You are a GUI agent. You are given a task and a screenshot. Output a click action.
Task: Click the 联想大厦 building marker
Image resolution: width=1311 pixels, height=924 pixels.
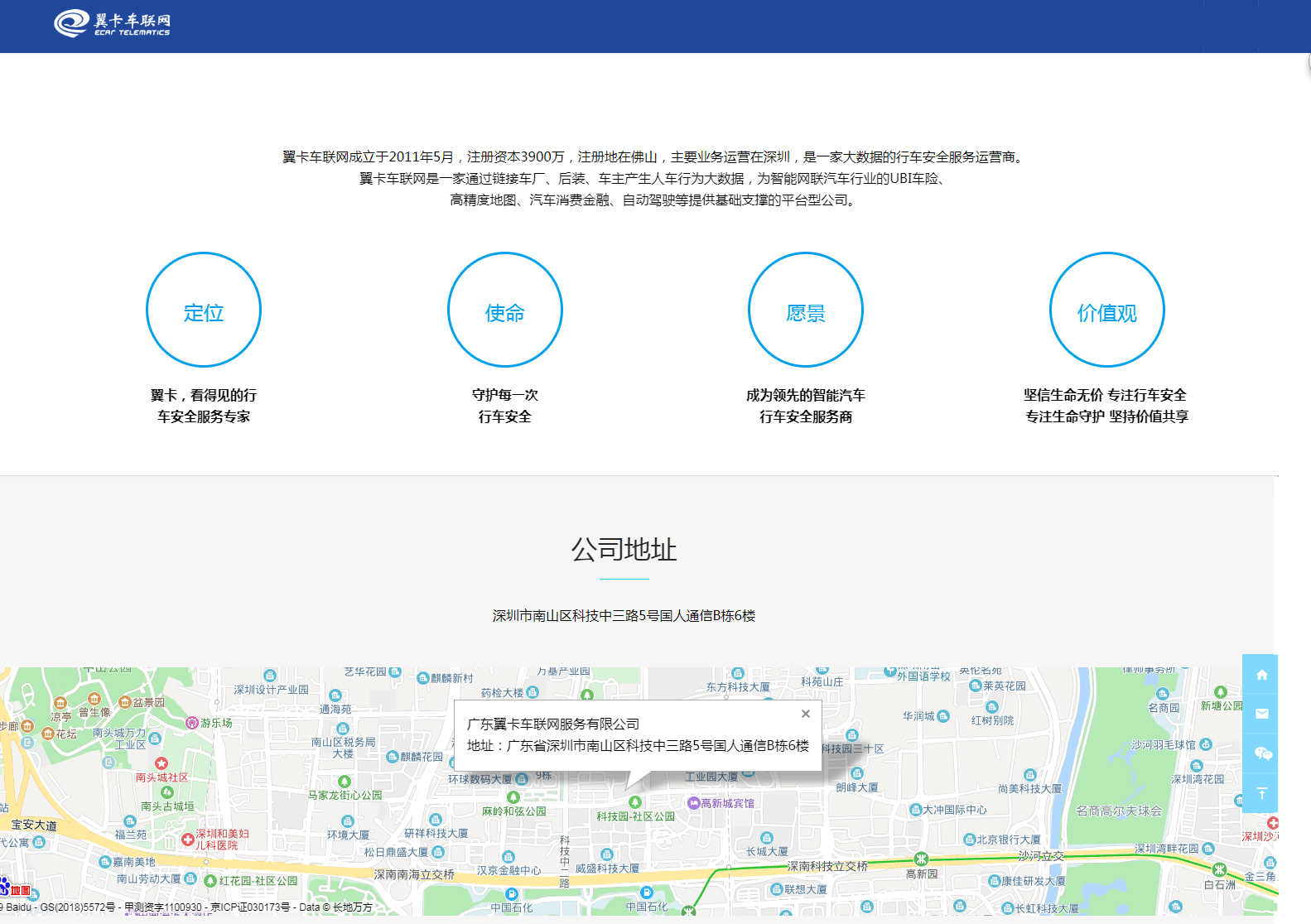pos(776,889)
